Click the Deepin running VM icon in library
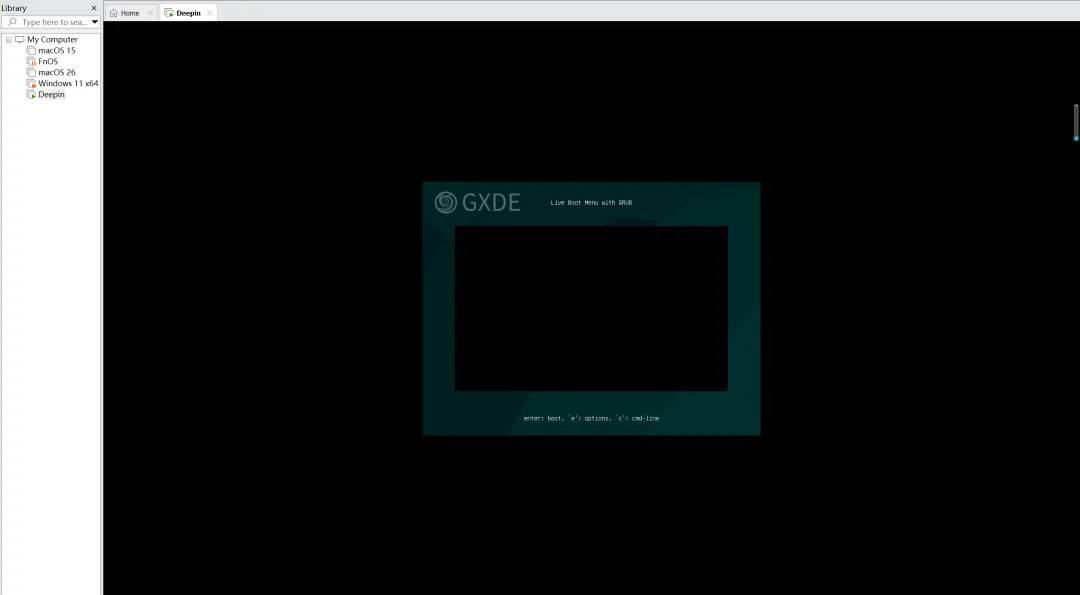1080x595 pixels. coord(31,94)
